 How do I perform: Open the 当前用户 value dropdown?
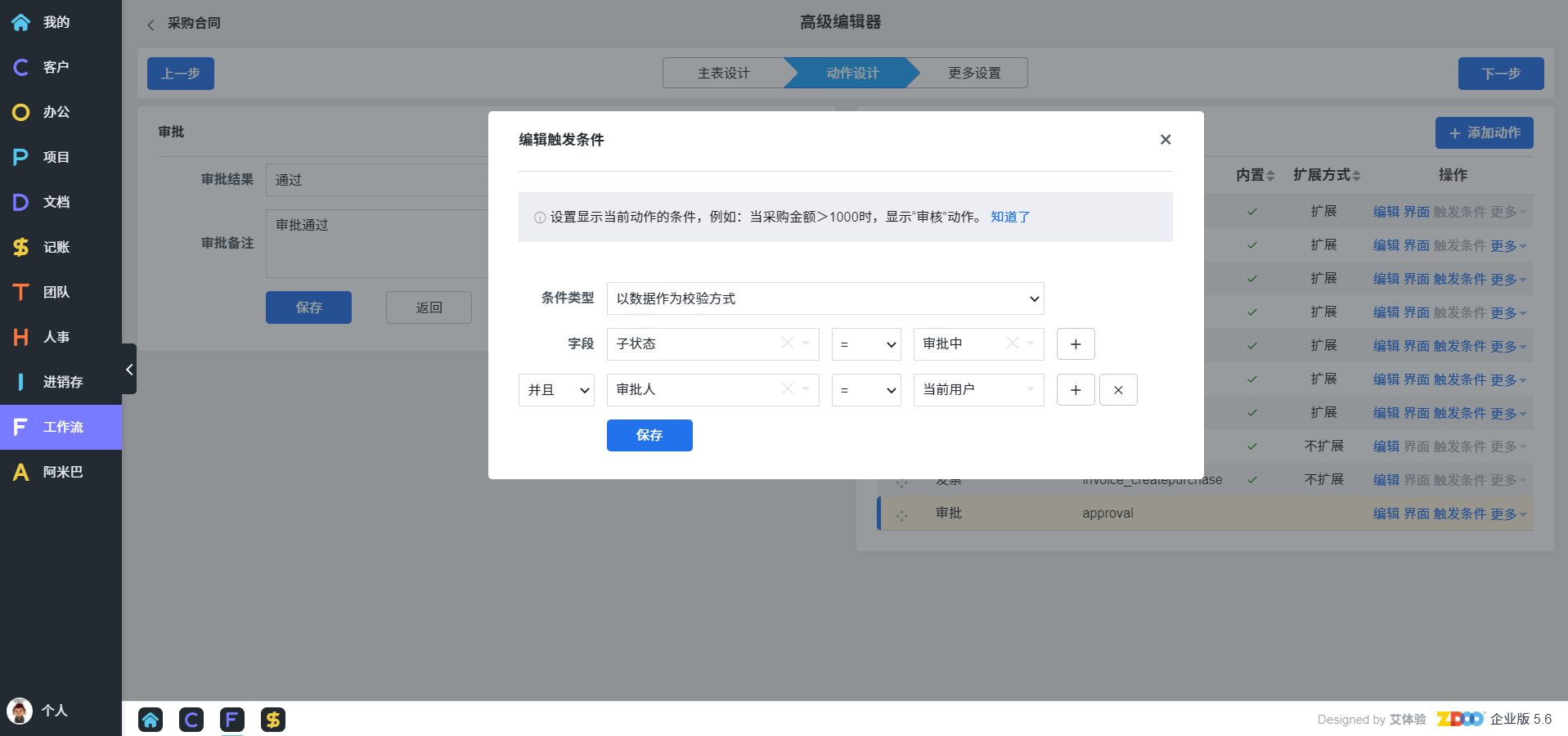point(977,390)
